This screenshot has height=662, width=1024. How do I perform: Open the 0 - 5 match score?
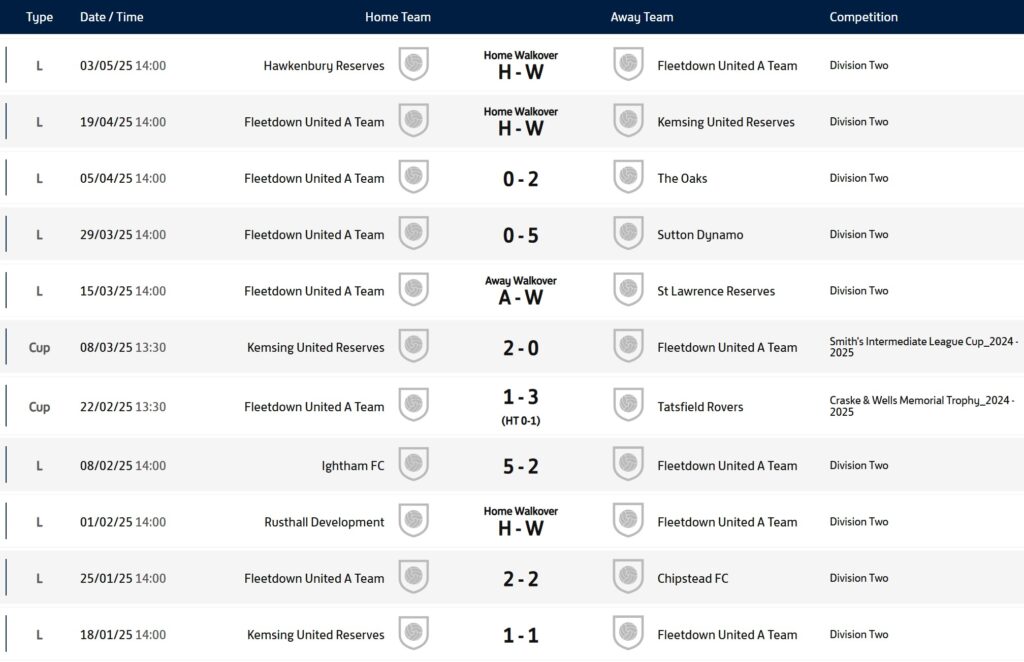(x=520, y=235)
